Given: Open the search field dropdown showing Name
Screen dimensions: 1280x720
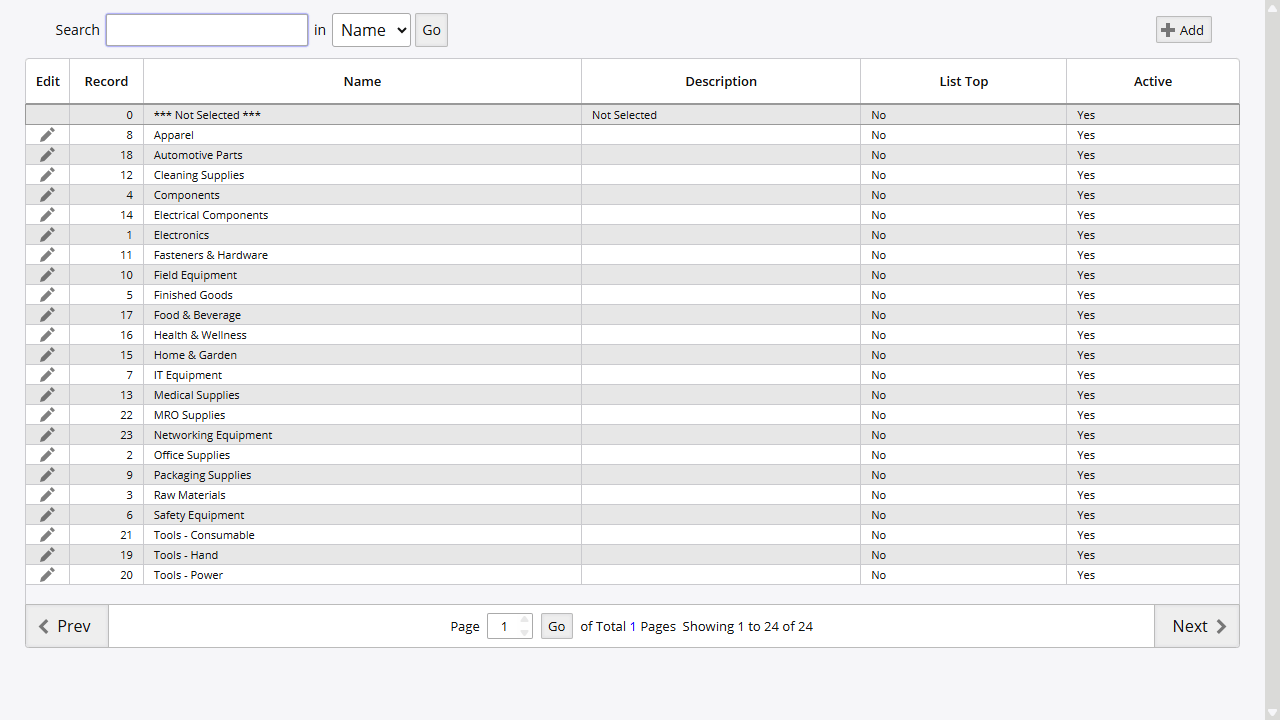Looking at the screenshot, I should tap(371, 30).
